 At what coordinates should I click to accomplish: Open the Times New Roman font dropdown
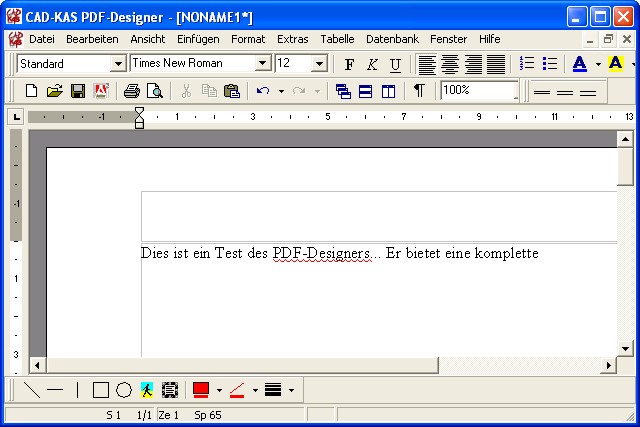263,63
